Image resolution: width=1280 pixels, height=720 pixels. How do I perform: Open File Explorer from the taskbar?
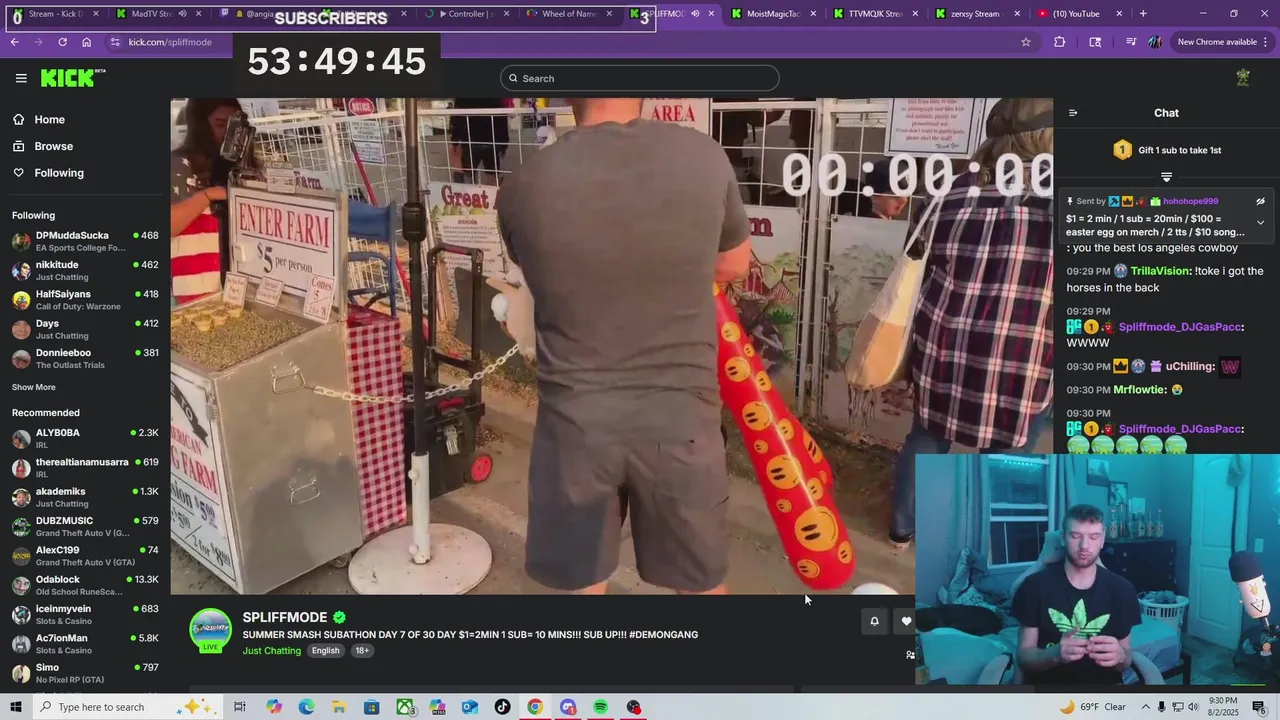(339, 707)
